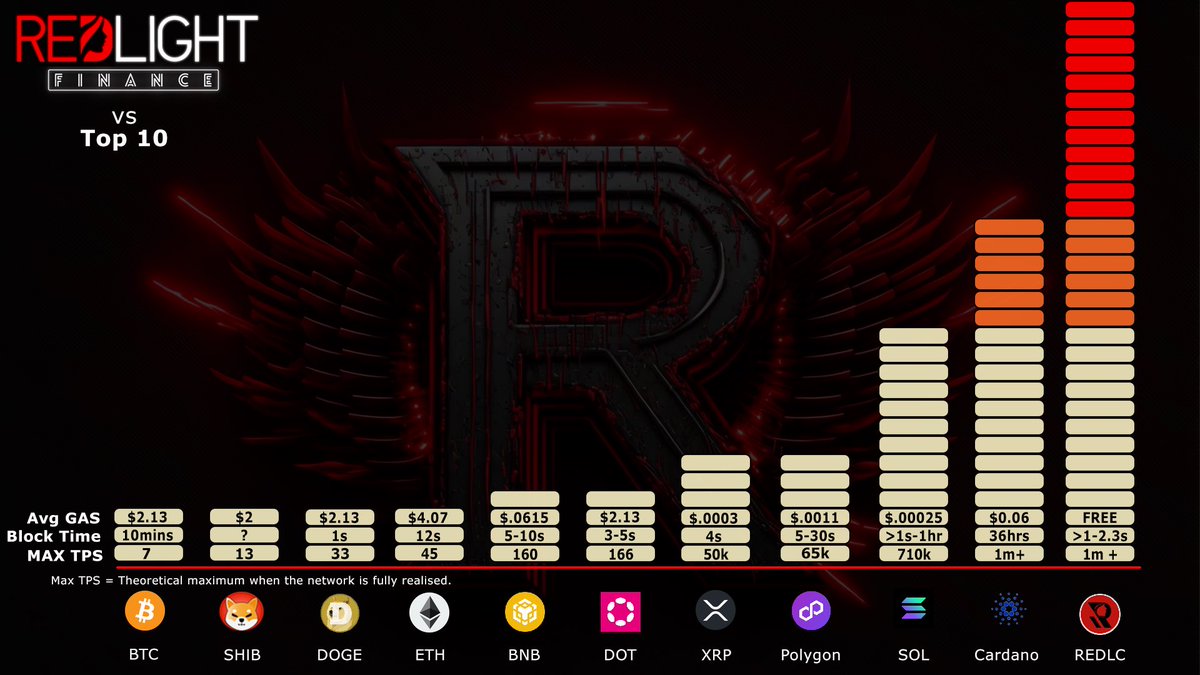Click the Top 10 heading text
The height and width of the screenshot is (675, 1200).
click(124, 139)
